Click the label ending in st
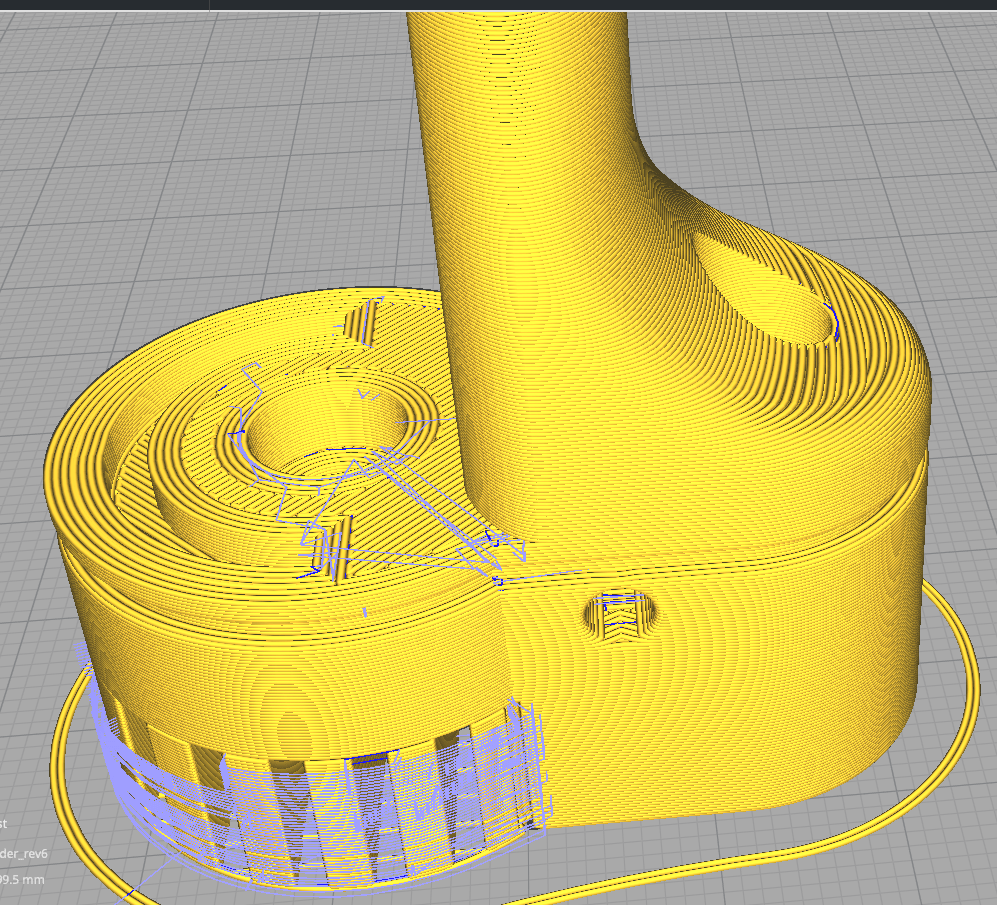Image resolution: width=997 pixels, height=905 pixels. [x=5, y=825]
